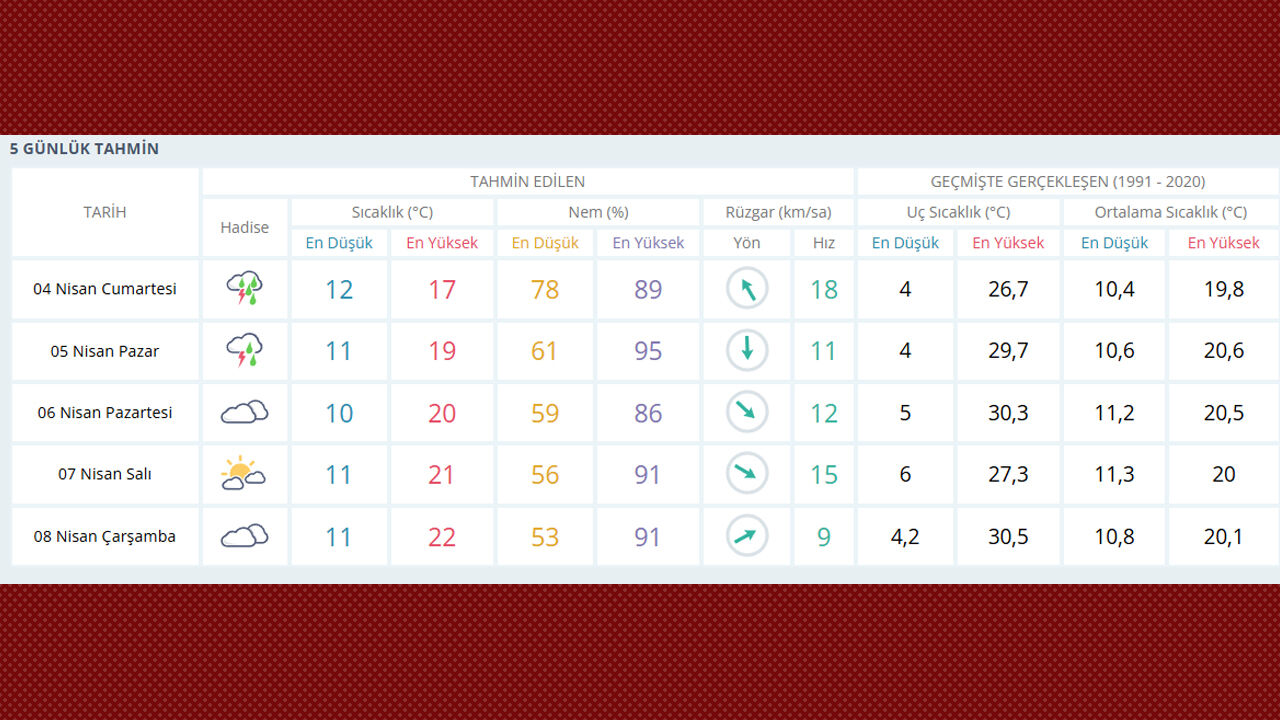1280x720 pixels.
Task: Click the wind direction arrow for 07 Nisan Salı
Action: 747,474
